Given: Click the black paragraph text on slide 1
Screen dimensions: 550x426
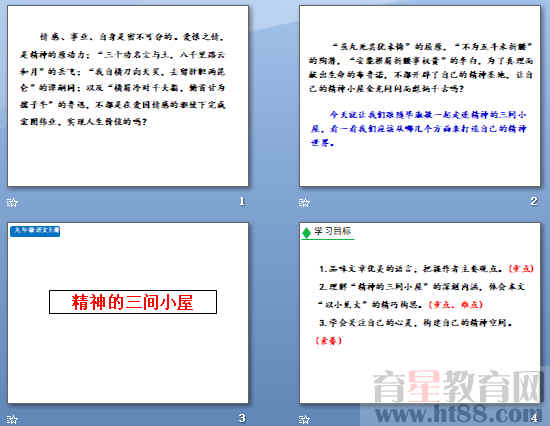Looking at the screenshot, I should coord(123,79).
